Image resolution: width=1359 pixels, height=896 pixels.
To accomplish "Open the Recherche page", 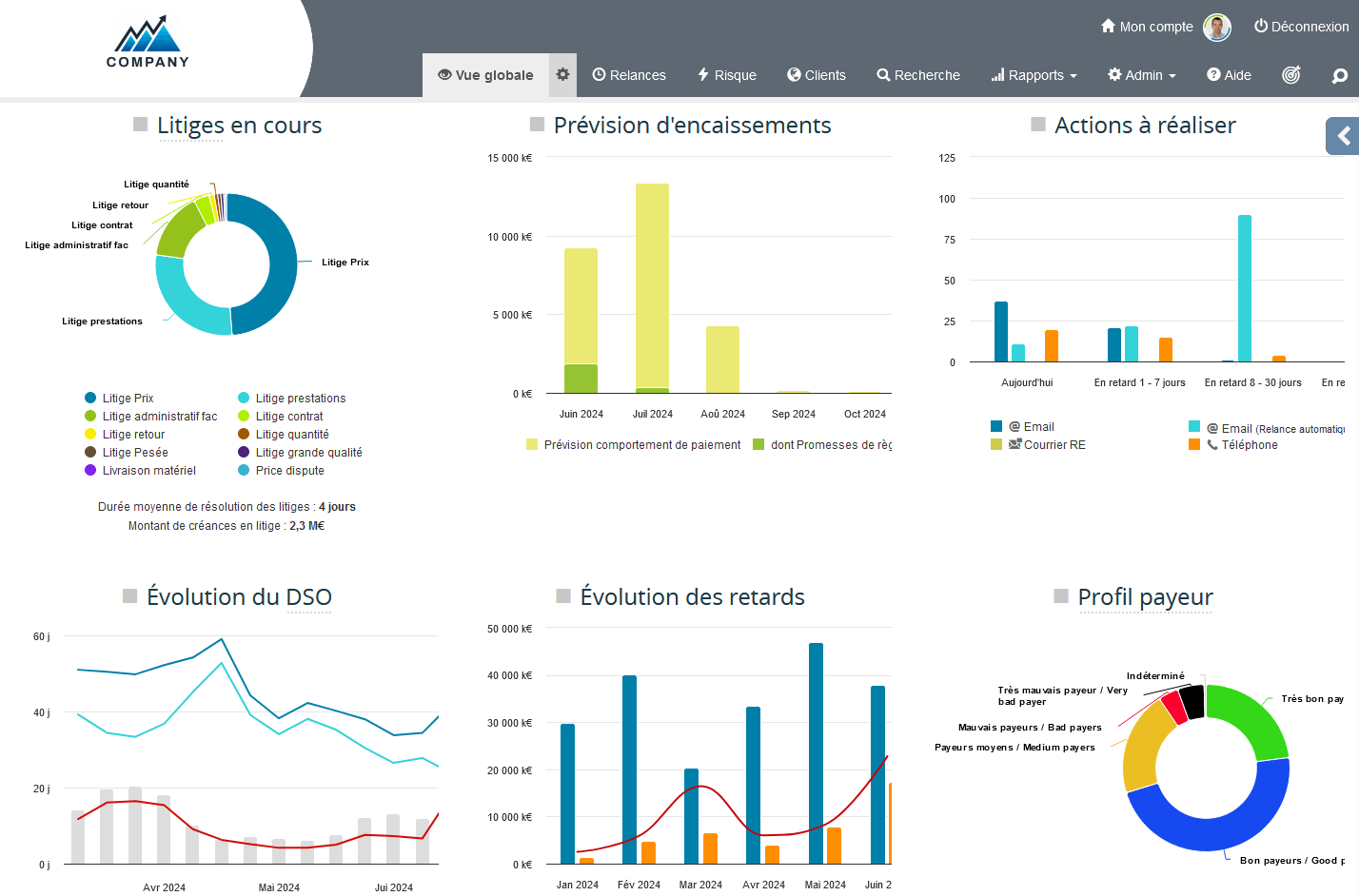I will [x=918, y=75].
